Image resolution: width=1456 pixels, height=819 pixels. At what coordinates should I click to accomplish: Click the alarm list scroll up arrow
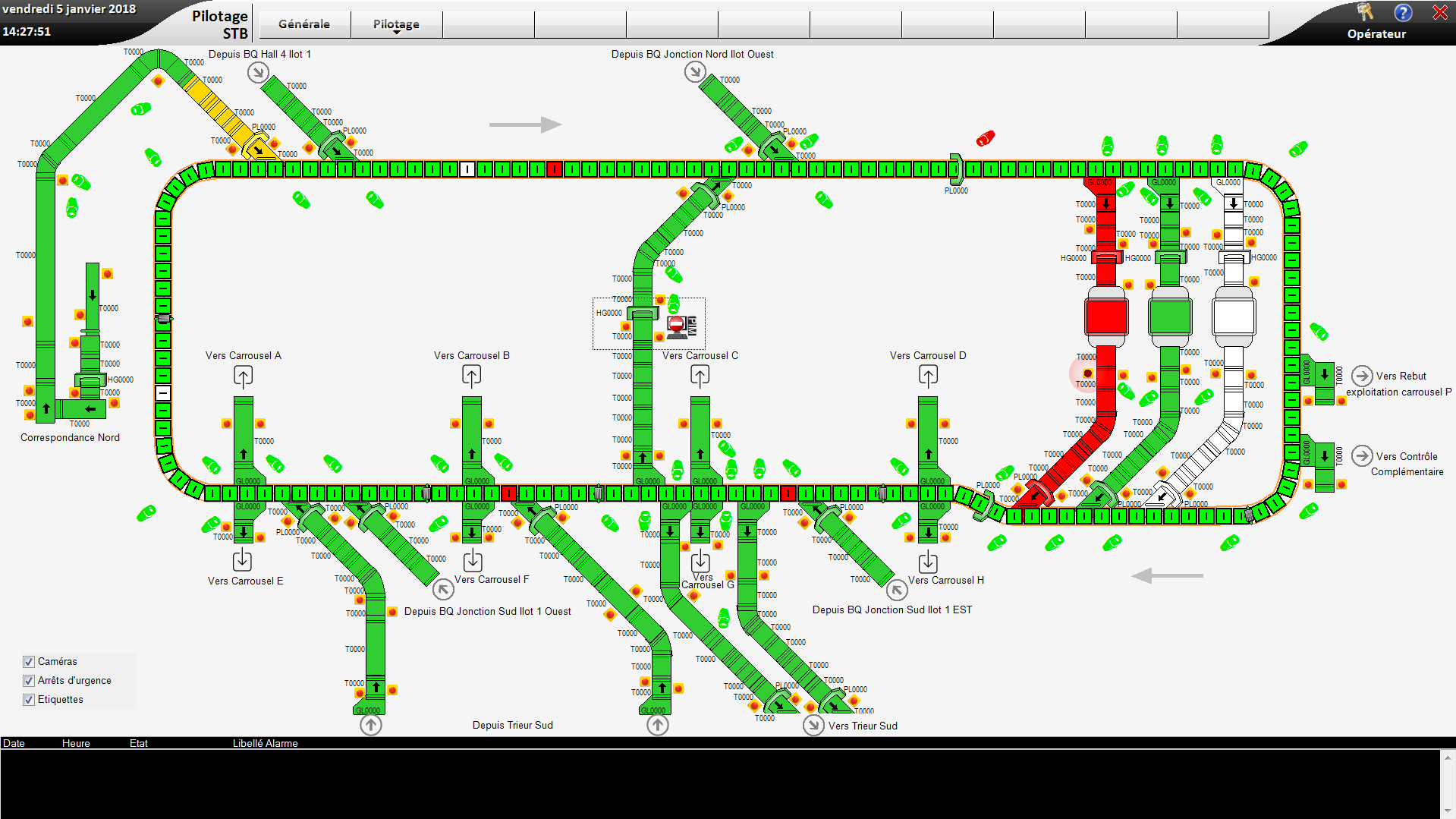click(x=1448, y=757)
